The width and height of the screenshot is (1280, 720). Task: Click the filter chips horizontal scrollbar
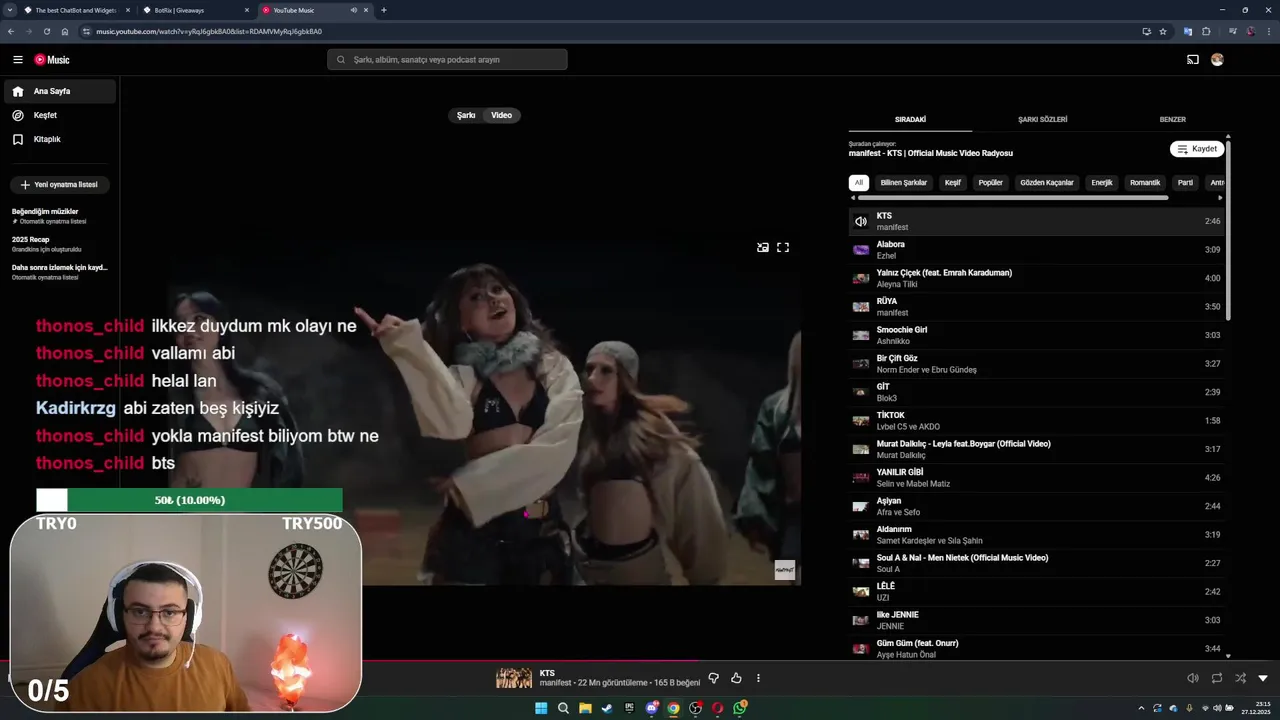point(1013,198)
